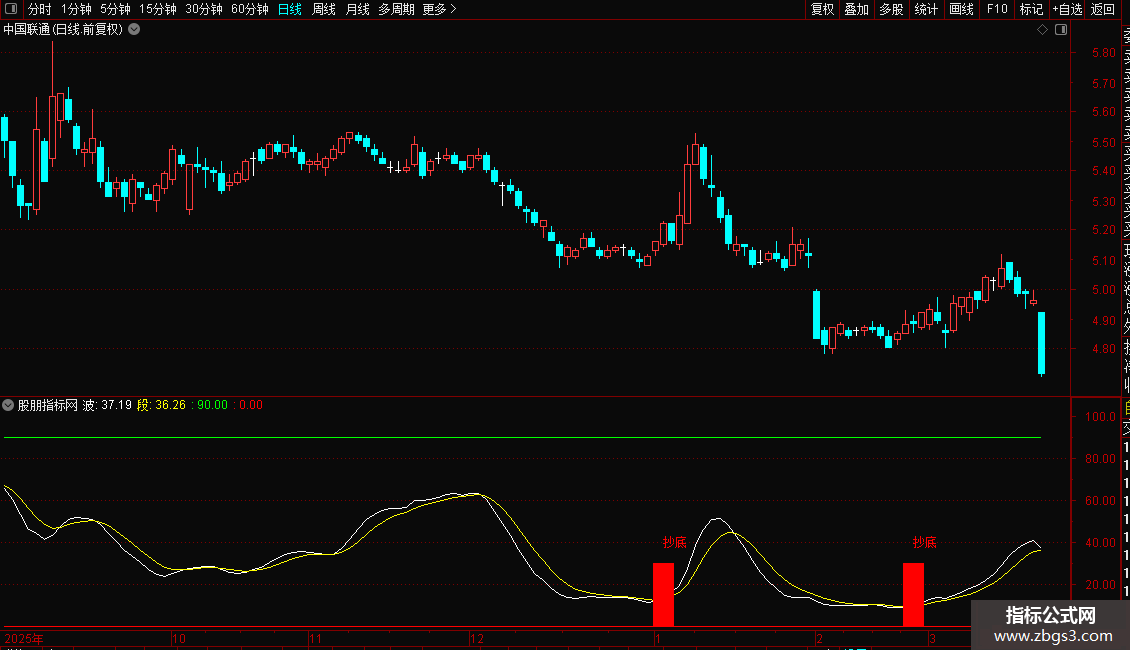Switch to 分时 view

pos(40,9)
